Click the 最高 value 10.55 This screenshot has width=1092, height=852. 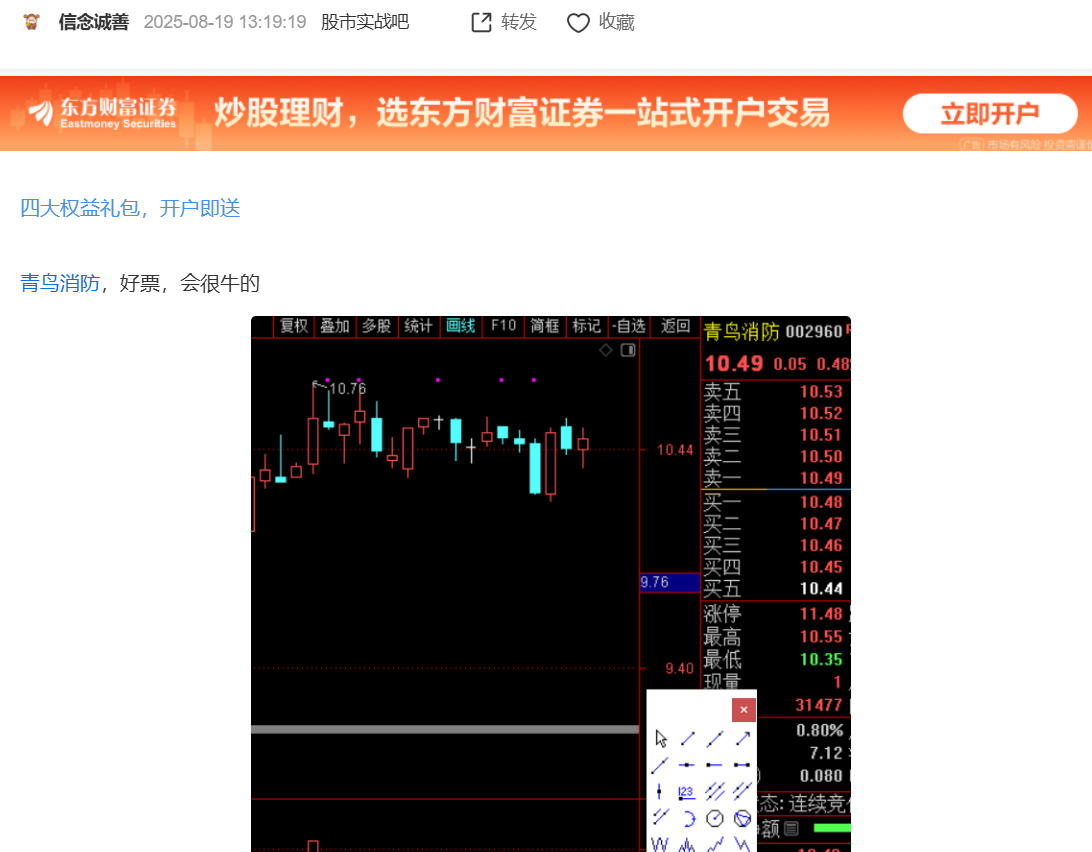[821, 637]
